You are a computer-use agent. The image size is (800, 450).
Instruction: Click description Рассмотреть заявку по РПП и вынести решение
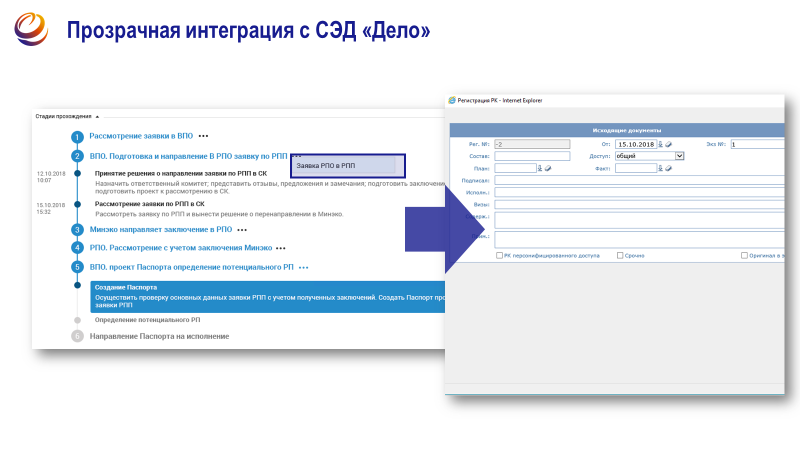pos(219,214)
